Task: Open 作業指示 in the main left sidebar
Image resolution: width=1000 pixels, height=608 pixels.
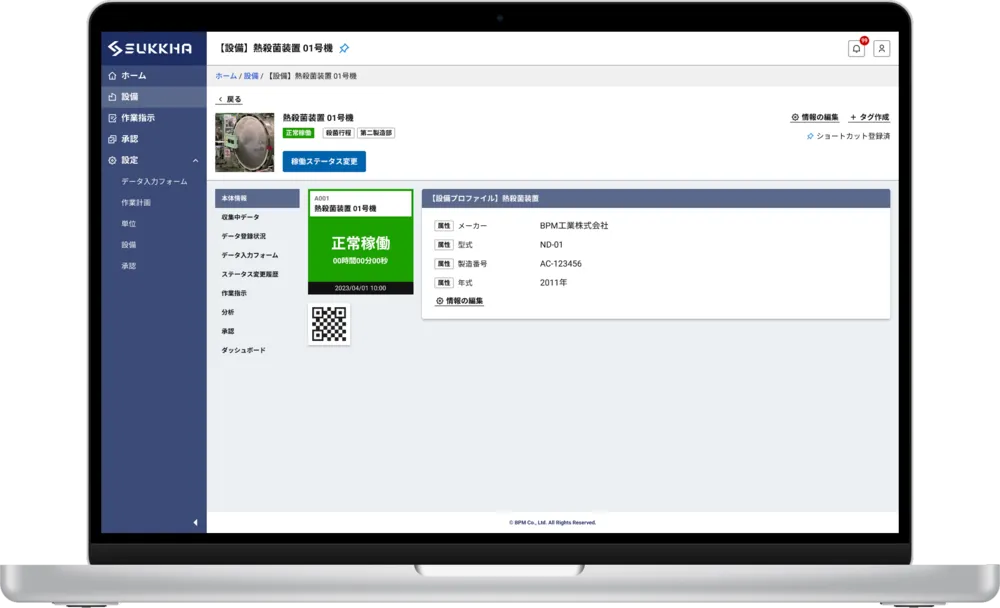Action: [153, 117]
